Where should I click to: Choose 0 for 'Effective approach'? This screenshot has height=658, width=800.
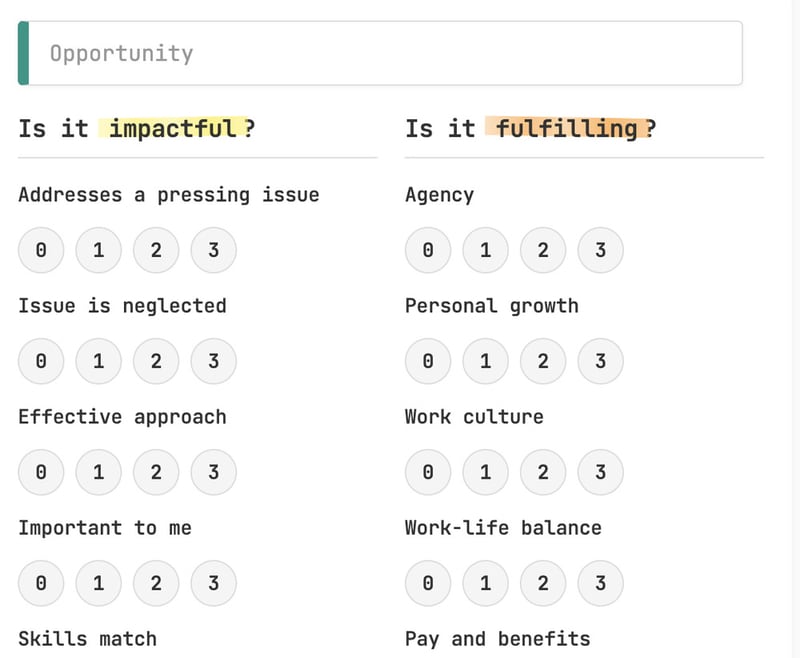(x=41, y=473)
